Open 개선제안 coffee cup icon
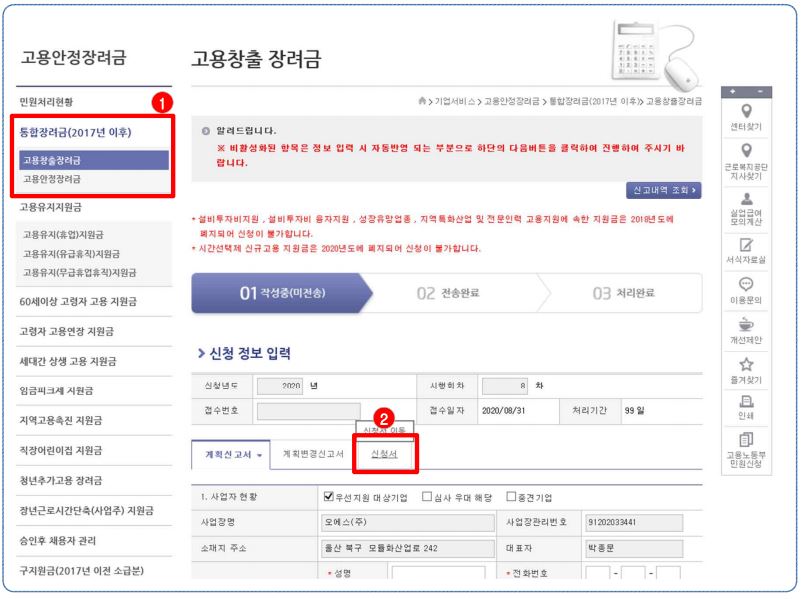This screenshot has width=803, height=599. click(x=746, y=325)
